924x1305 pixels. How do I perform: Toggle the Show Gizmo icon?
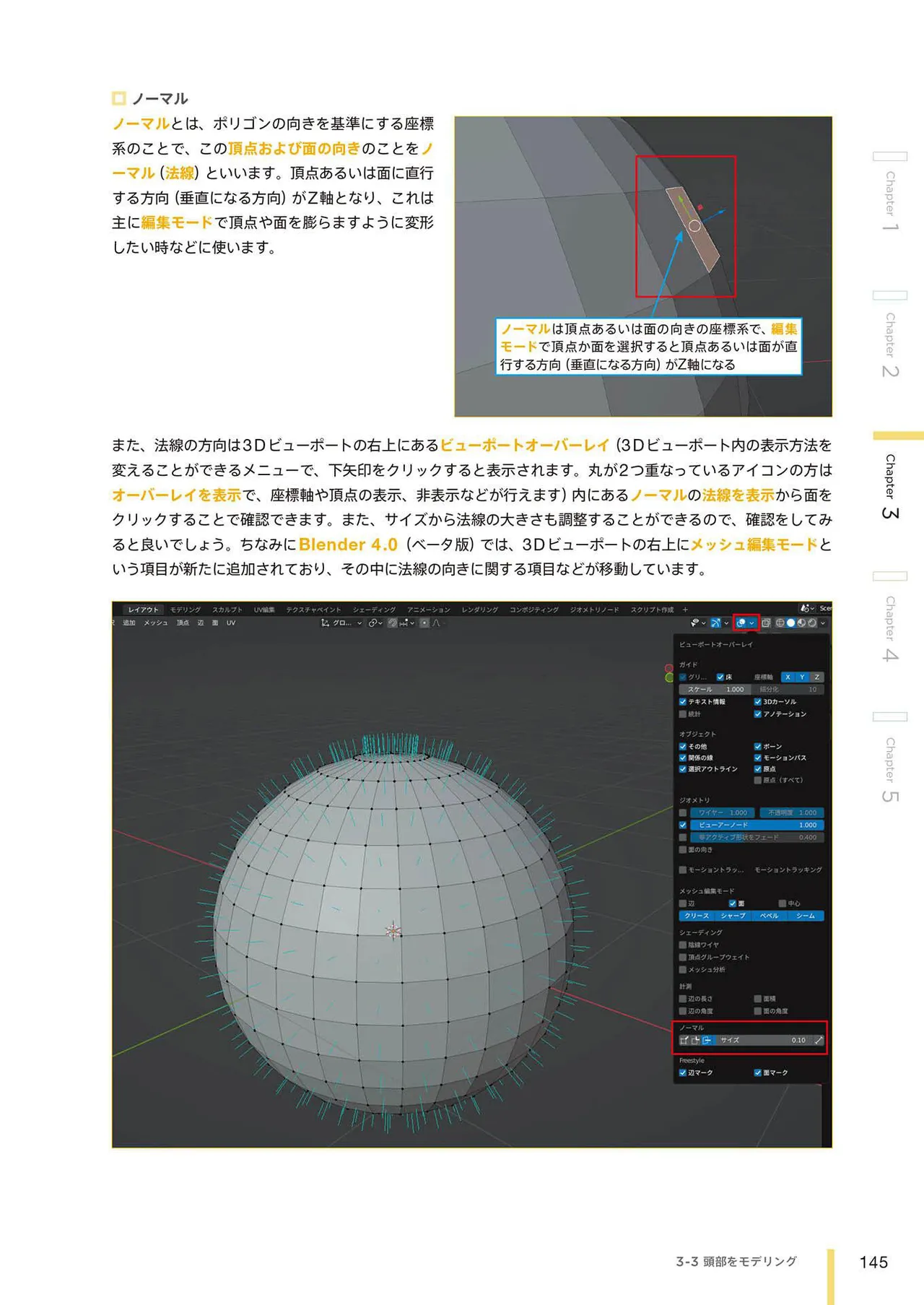coord(715,623)
